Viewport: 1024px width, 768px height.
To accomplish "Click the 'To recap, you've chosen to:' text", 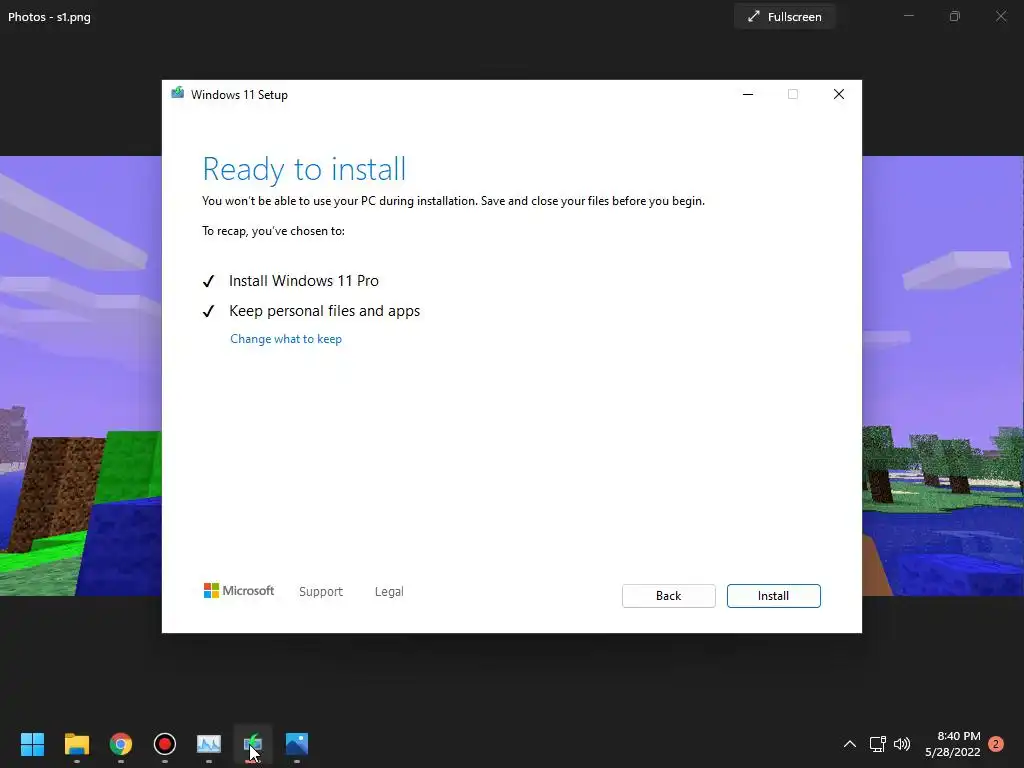I will tap(273, 231).
